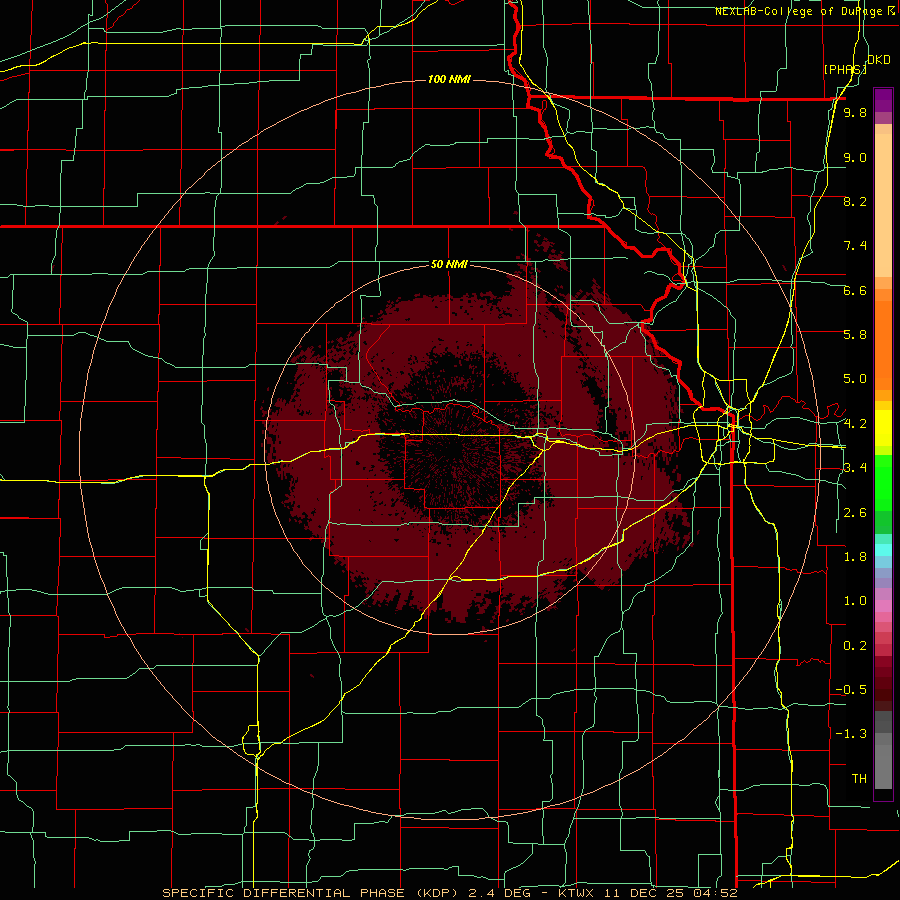Pick the yellow segment beside the 4.2 label
Screen dimensions: 900x900
[883, 428]
